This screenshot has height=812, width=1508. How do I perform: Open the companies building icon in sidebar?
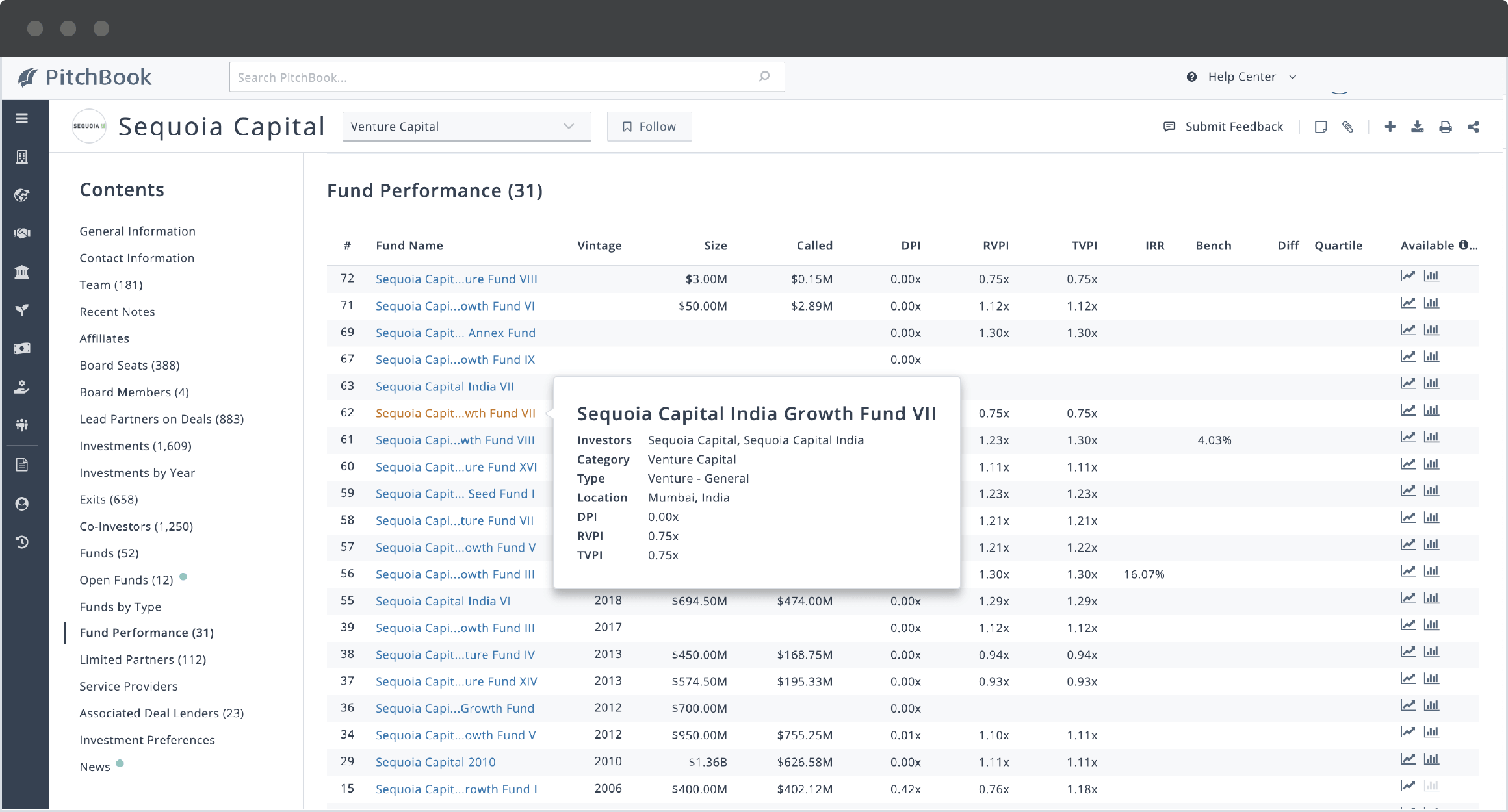tap(22, 157)
